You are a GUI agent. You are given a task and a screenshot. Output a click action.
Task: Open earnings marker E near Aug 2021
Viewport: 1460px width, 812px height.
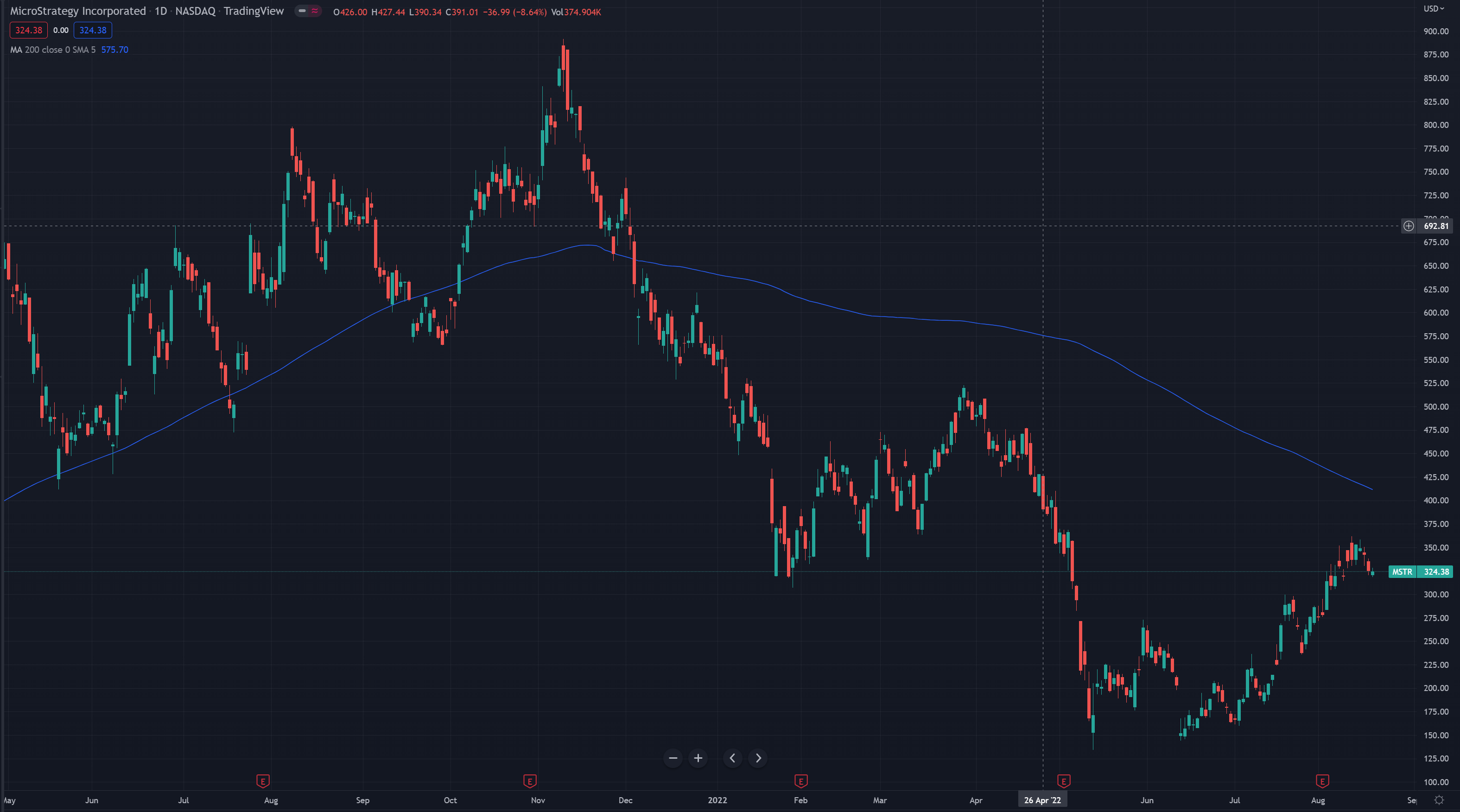[x=262, y=781]
